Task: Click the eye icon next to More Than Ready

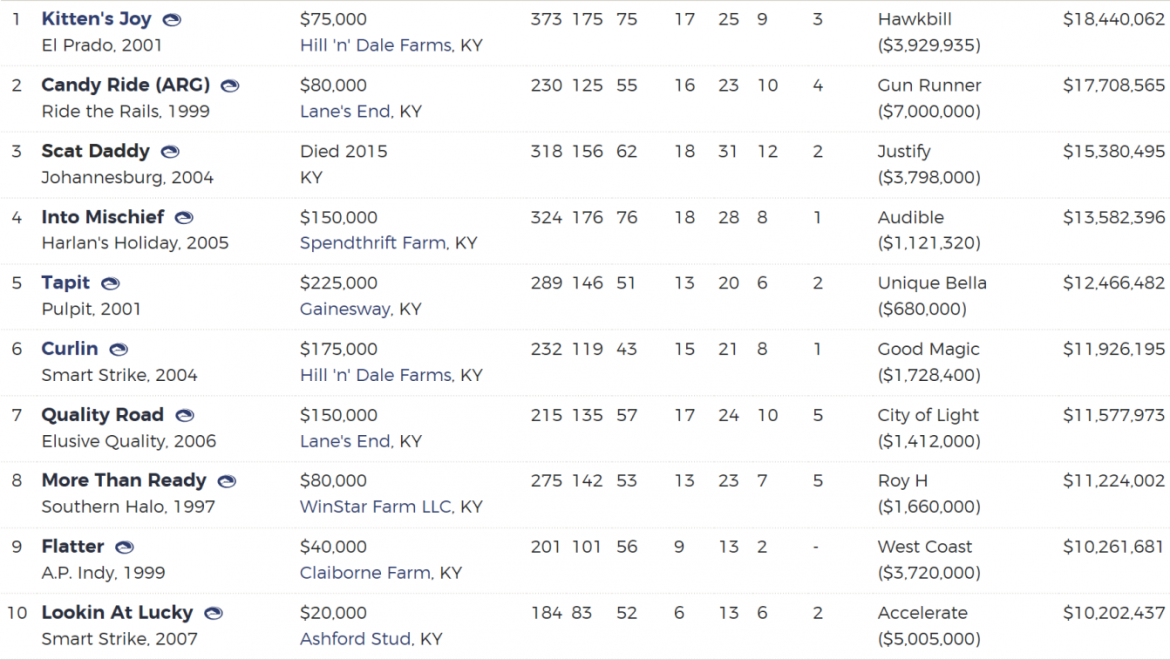Action: 226,481
